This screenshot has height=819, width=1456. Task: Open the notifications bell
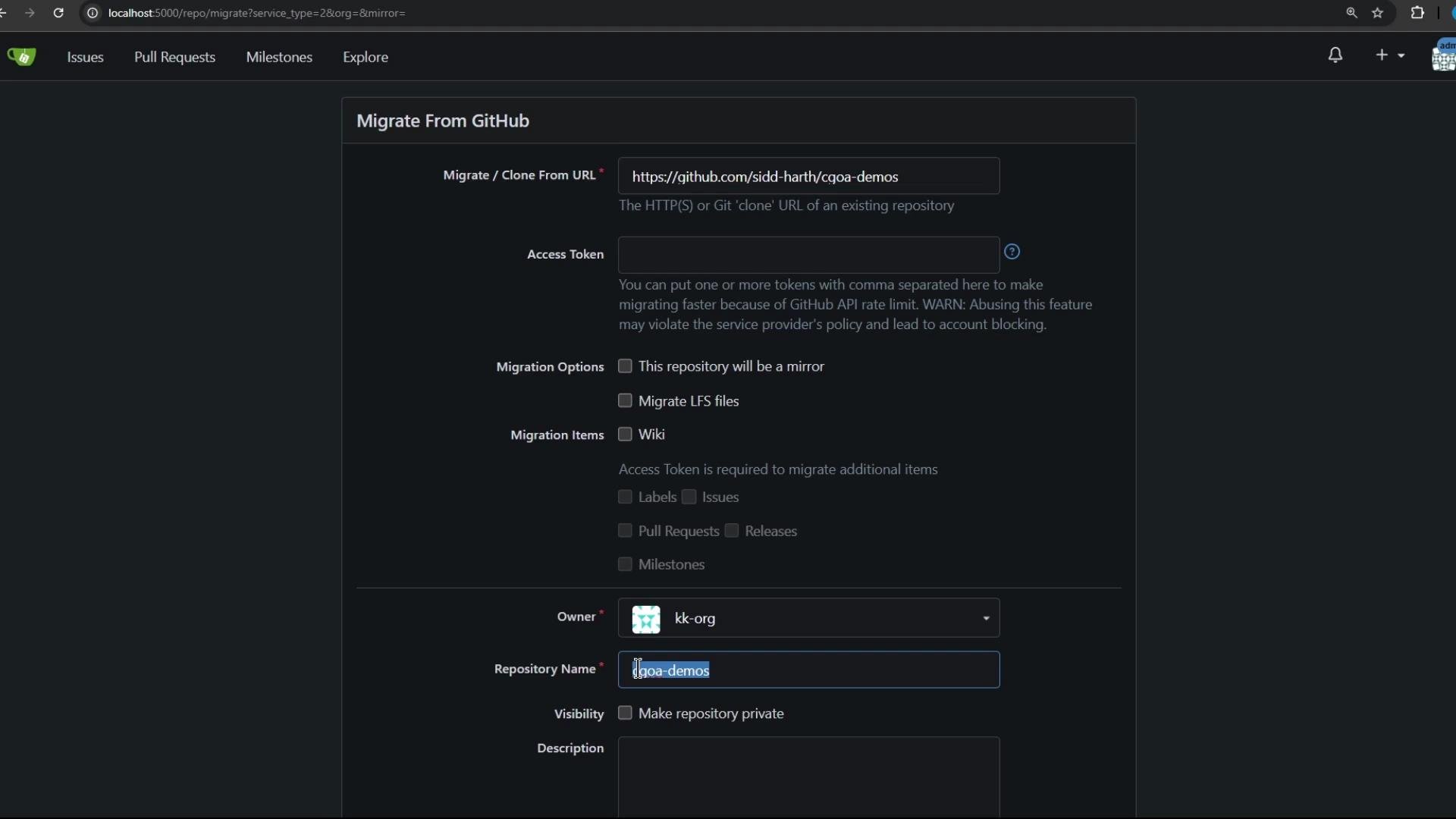click(x=1335, y=55)
